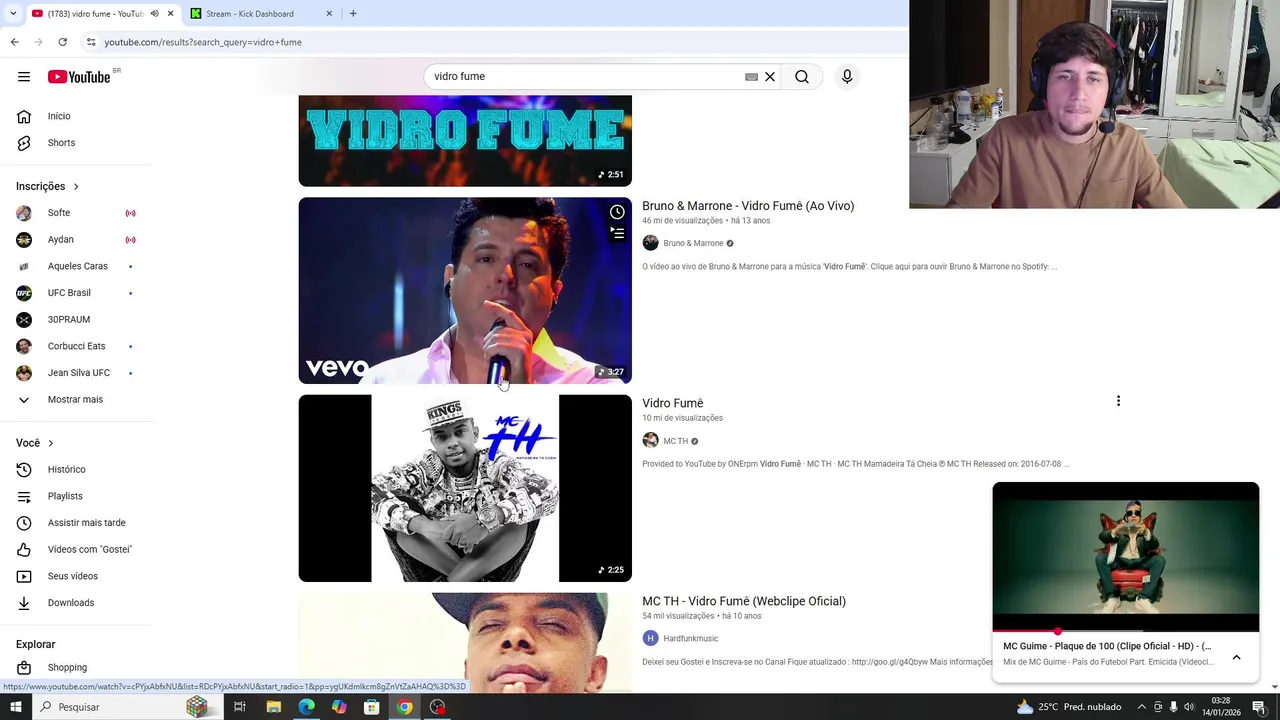This screenshot has height=720, width=1280.
Task: Expand the Você section header
Action: pos(35,443)
